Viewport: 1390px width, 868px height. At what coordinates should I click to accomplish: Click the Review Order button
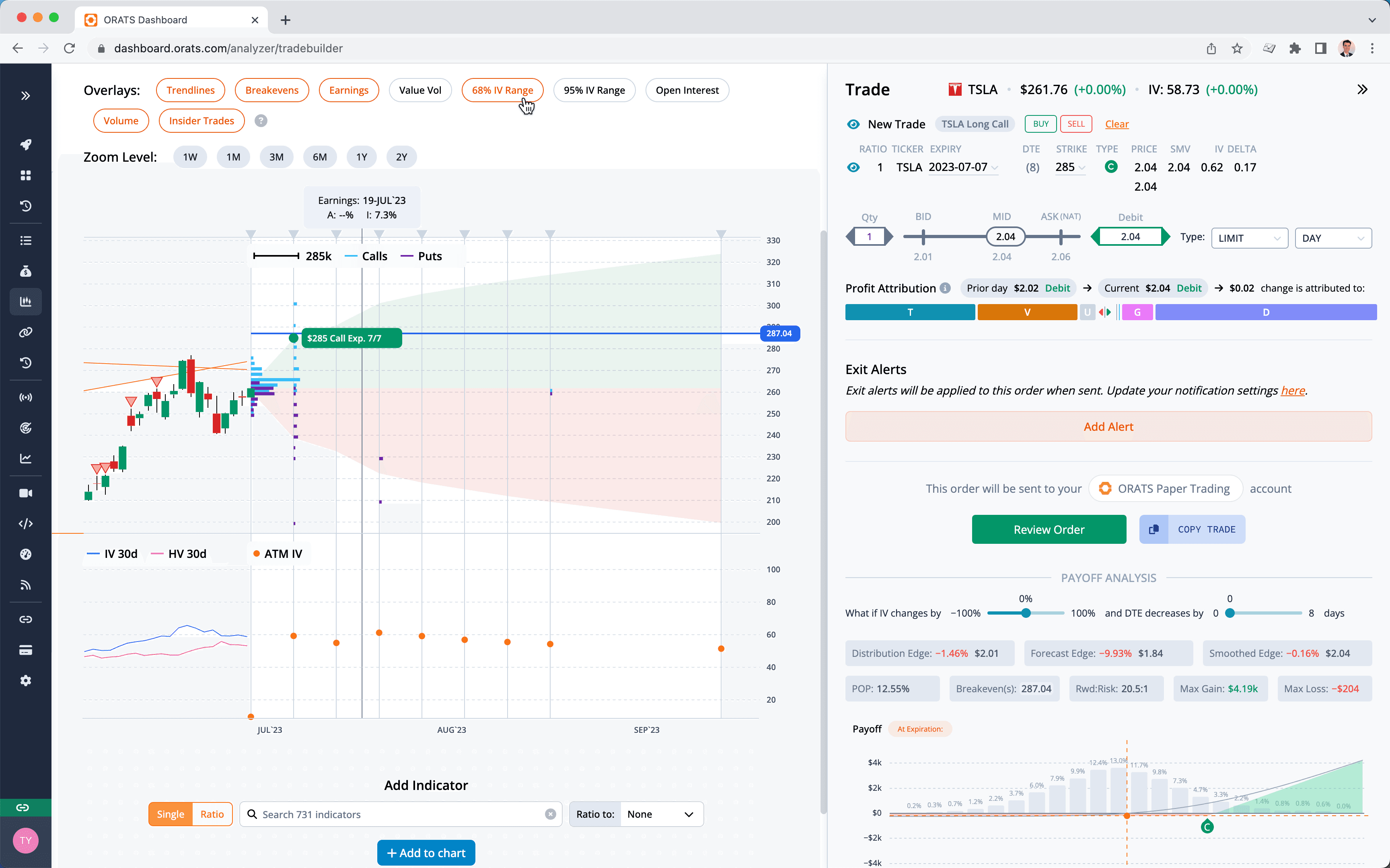coord(1049,529)
